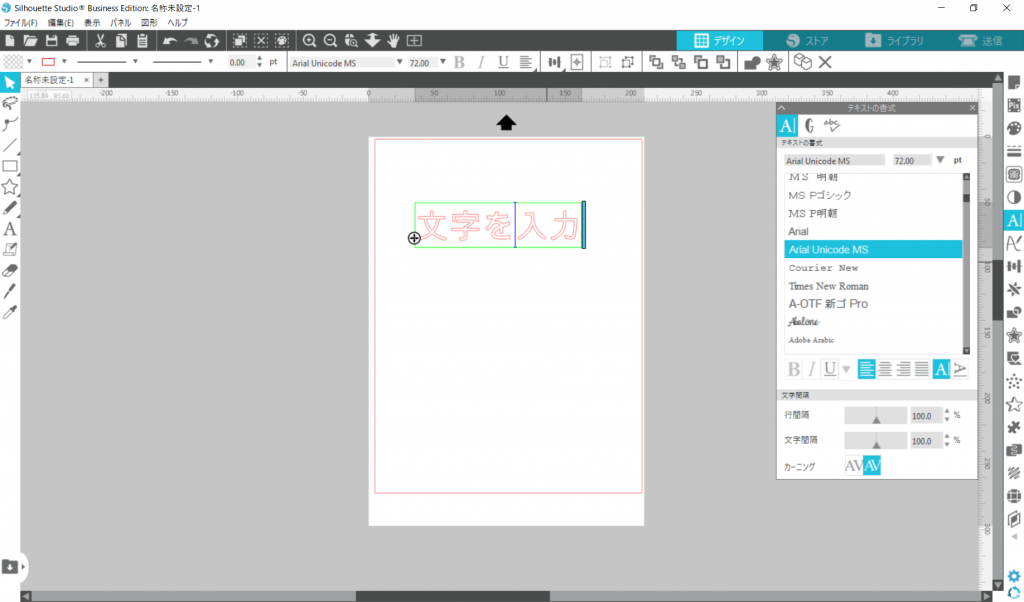Set justified text alignment in panel
1024x602 pixels.
921,369
